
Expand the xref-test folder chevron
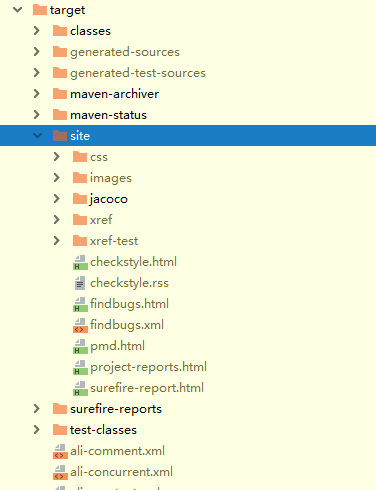tap(57, 241)
